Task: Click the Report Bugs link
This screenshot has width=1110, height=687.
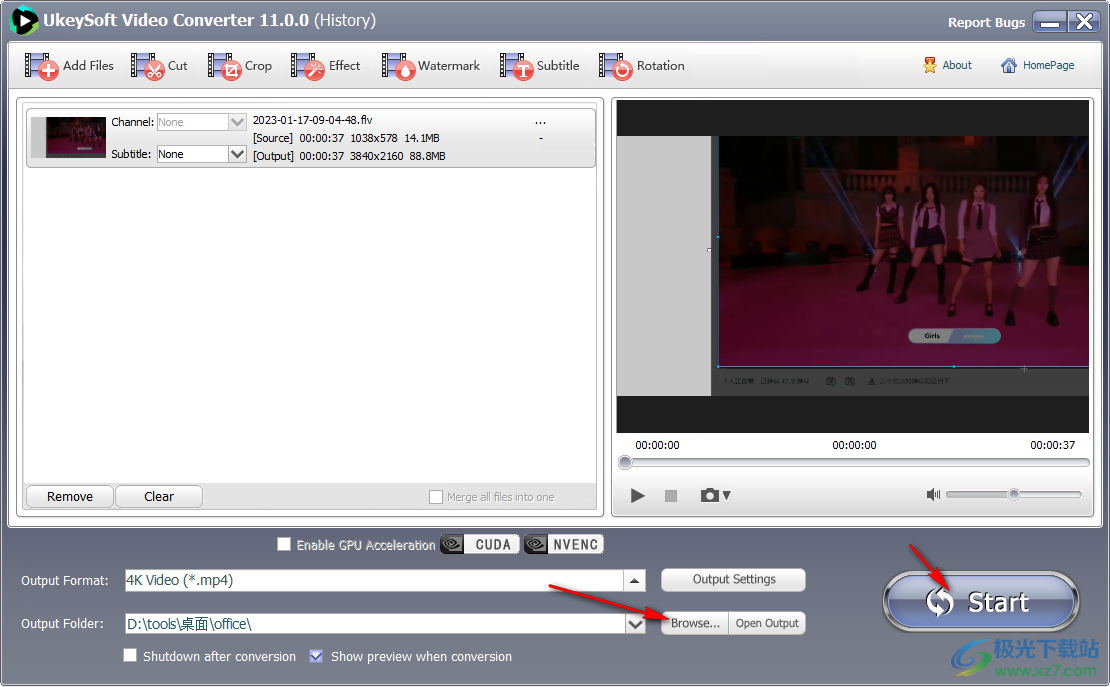Action: click(986, 23)
